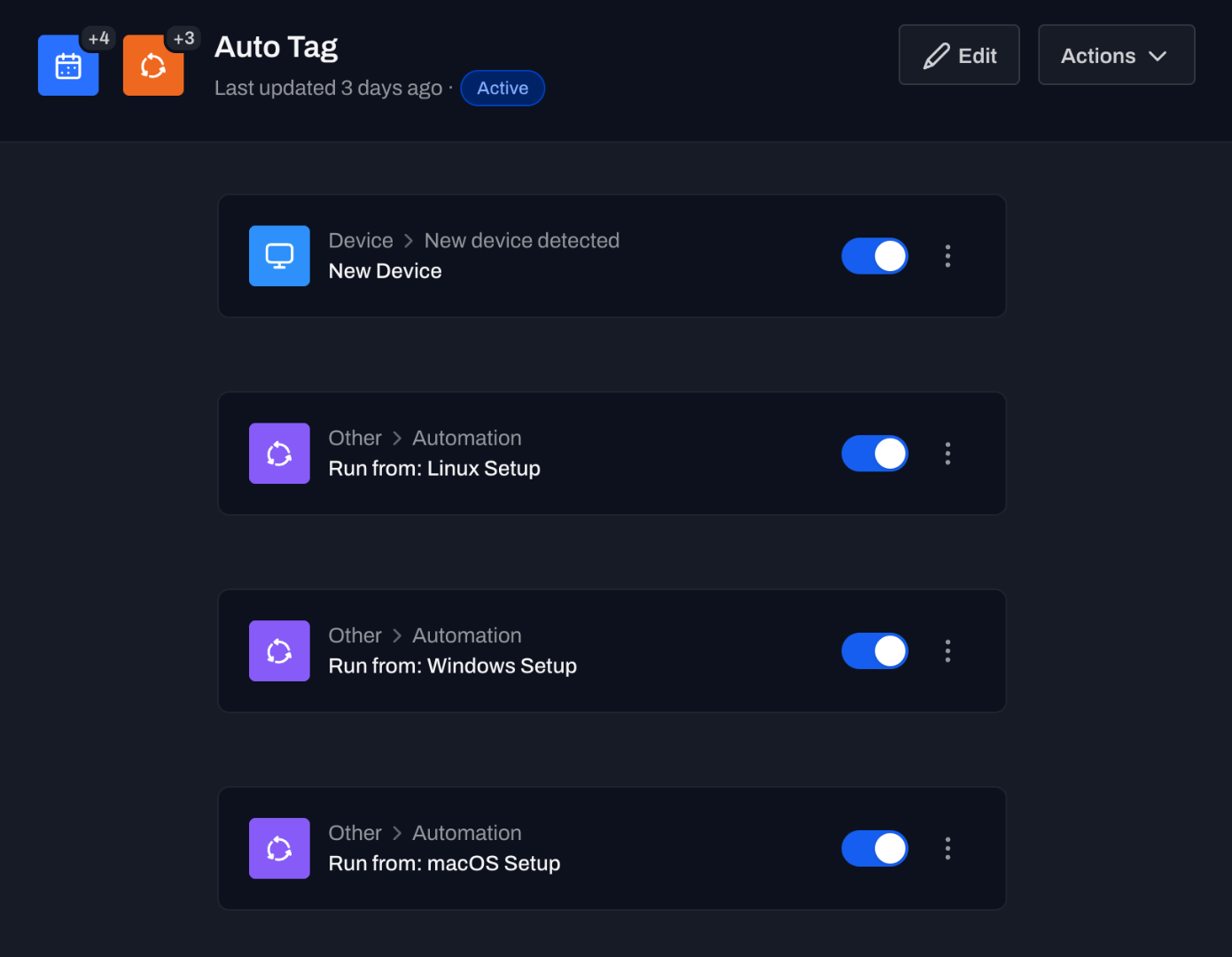Click 'Last updated 3 days ago' text
Image resolution: width=1232 pixels, height=957 pixels.
click(328, 88)
